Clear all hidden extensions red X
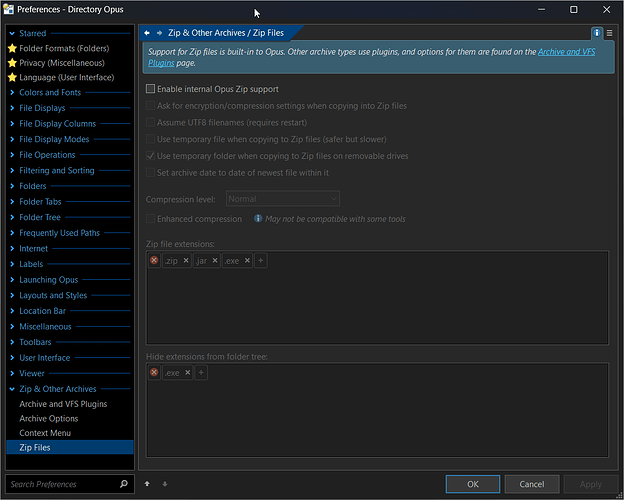624x500 pixels. [x=154, y=373]
